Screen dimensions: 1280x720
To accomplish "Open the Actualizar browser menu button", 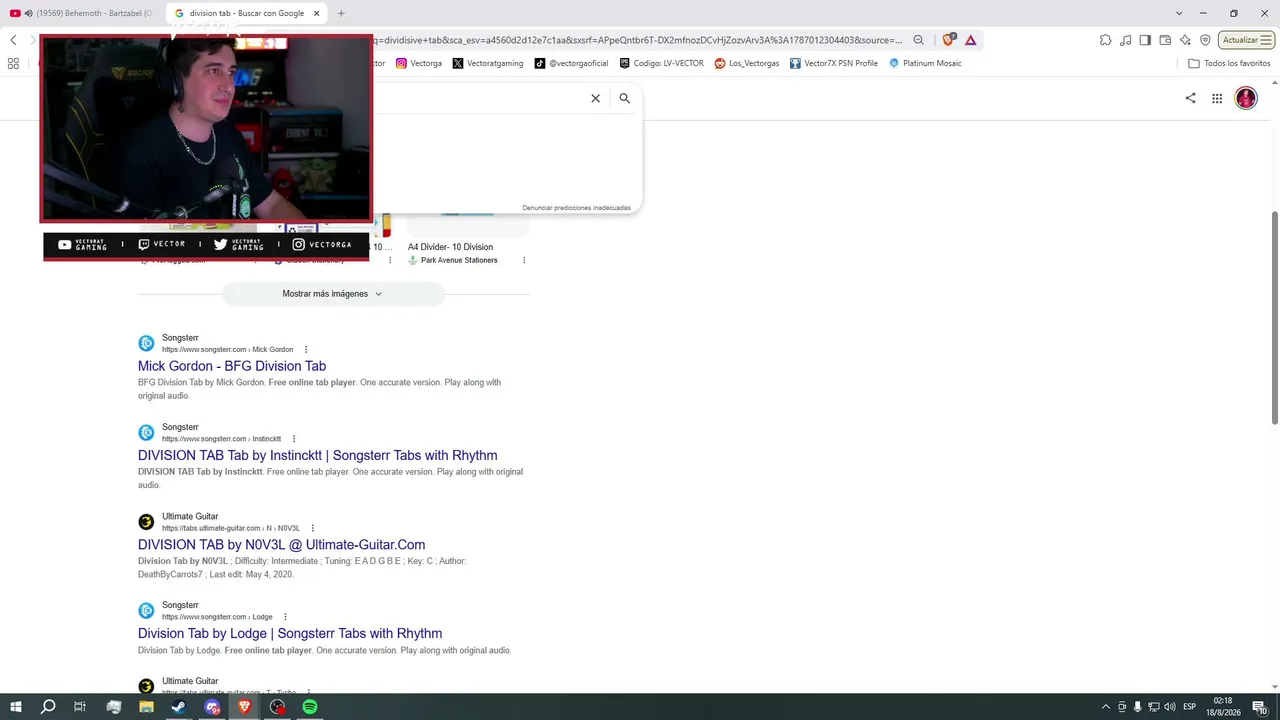I will click(x=1246, y=40).
